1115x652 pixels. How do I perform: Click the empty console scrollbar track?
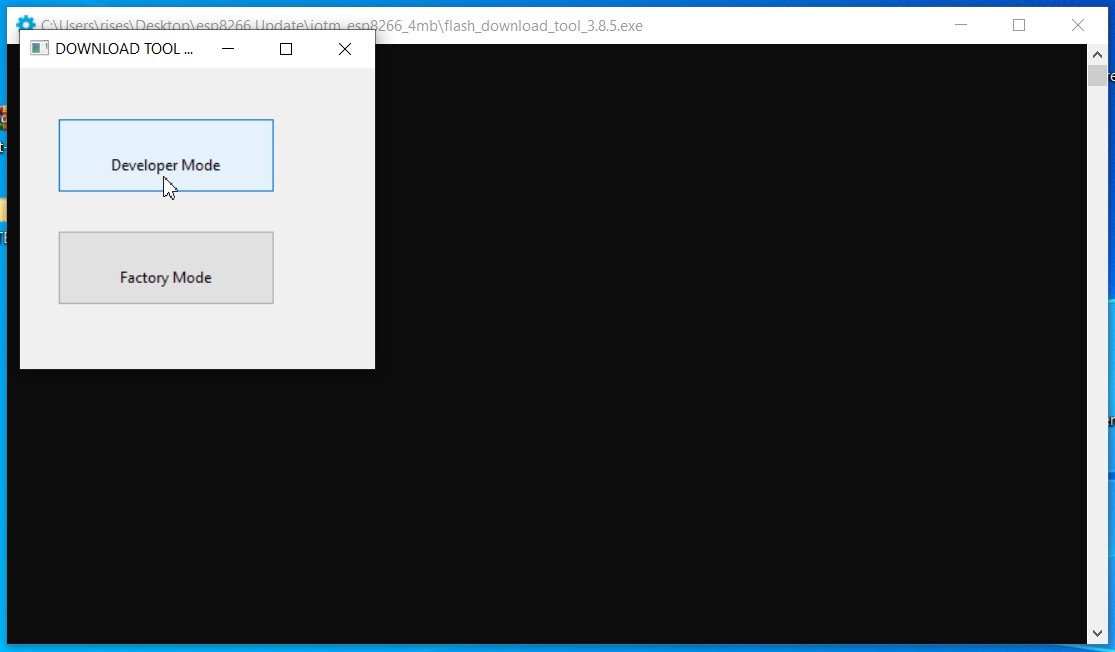pos(1097,350)
